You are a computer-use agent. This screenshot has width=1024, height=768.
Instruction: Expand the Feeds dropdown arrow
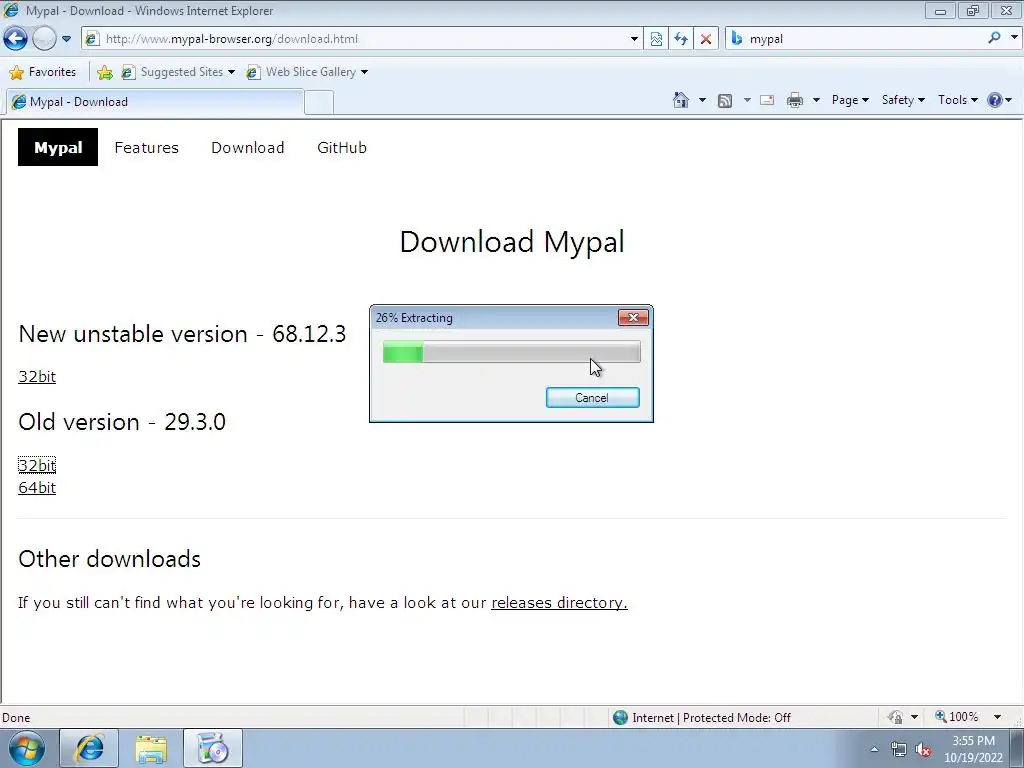pos(747,100)
